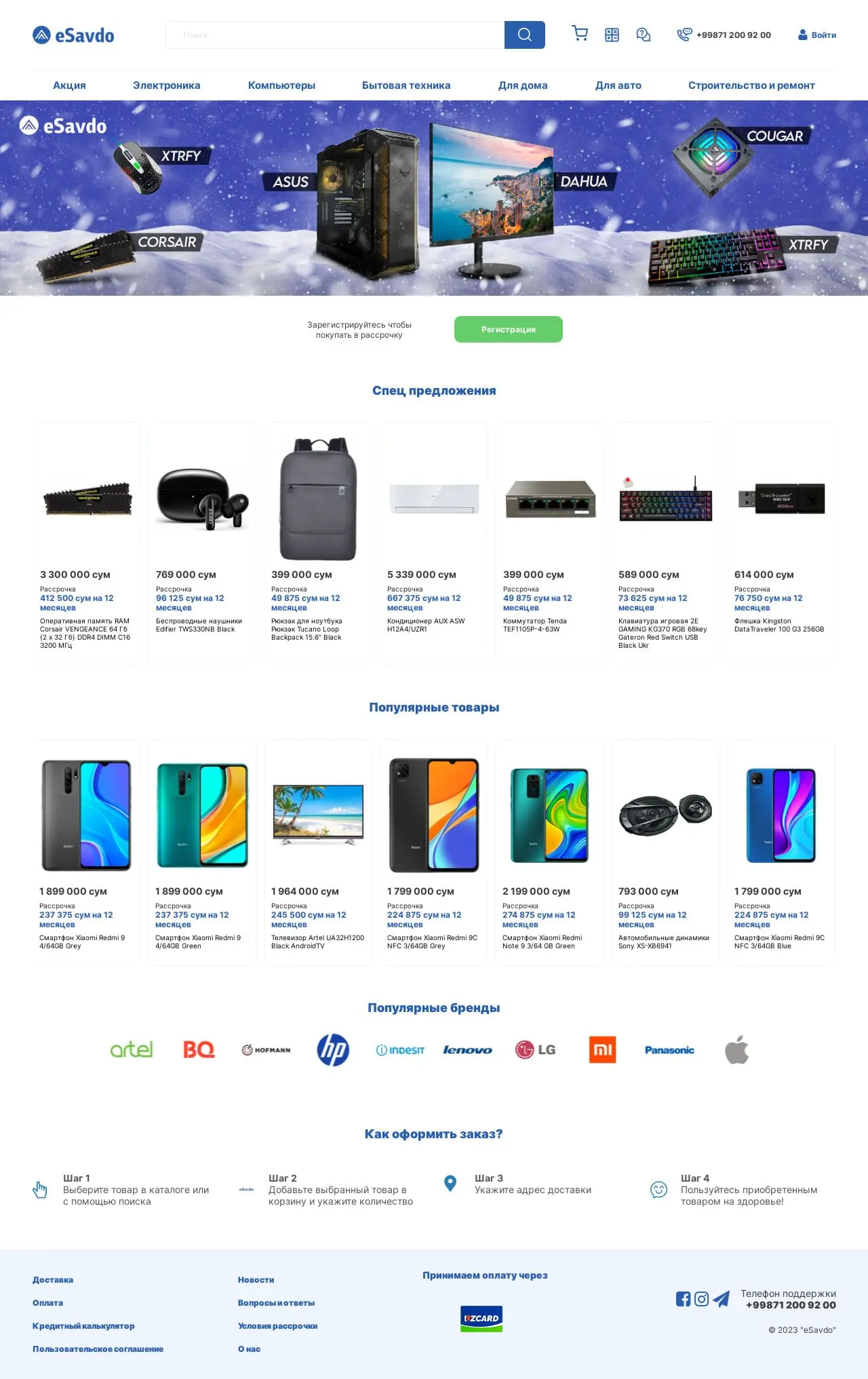Open the Telegram paper-plane icon in footer
868x1379 pixels.
722,1299
